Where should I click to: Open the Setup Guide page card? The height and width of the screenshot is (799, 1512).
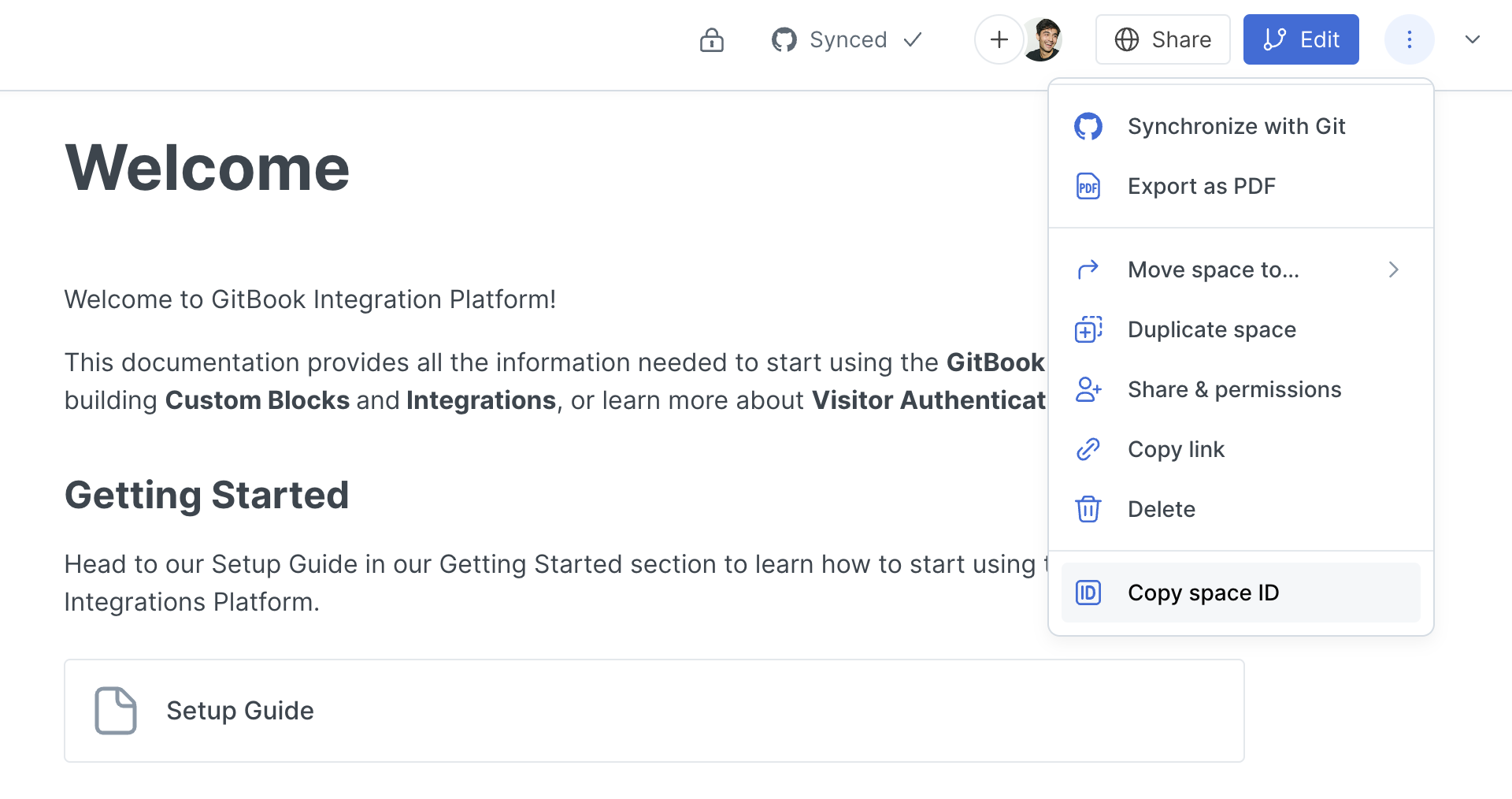point(654,711)
